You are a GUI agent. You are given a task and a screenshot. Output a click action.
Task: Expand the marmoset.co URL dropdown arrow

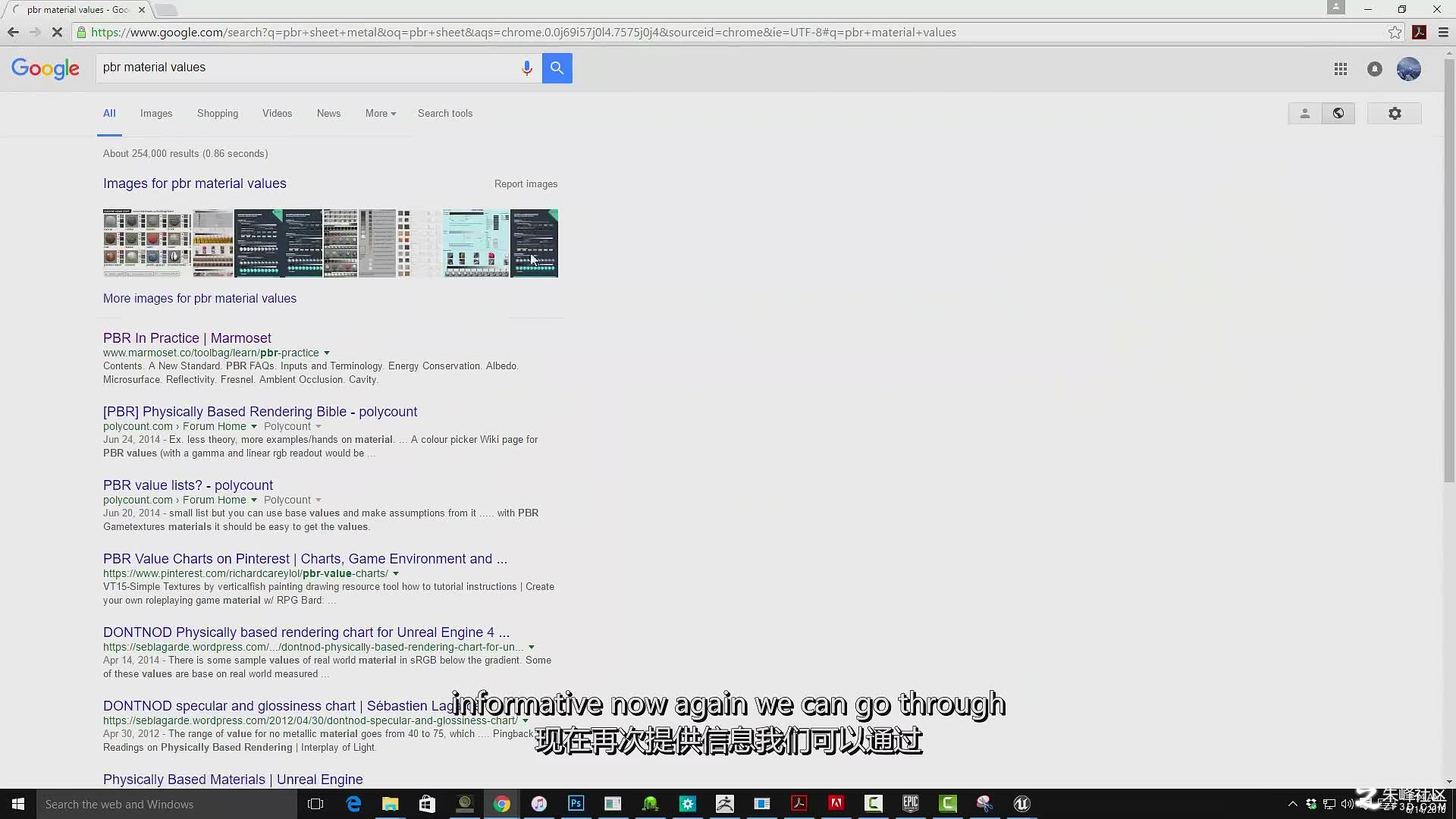point(327,353)
